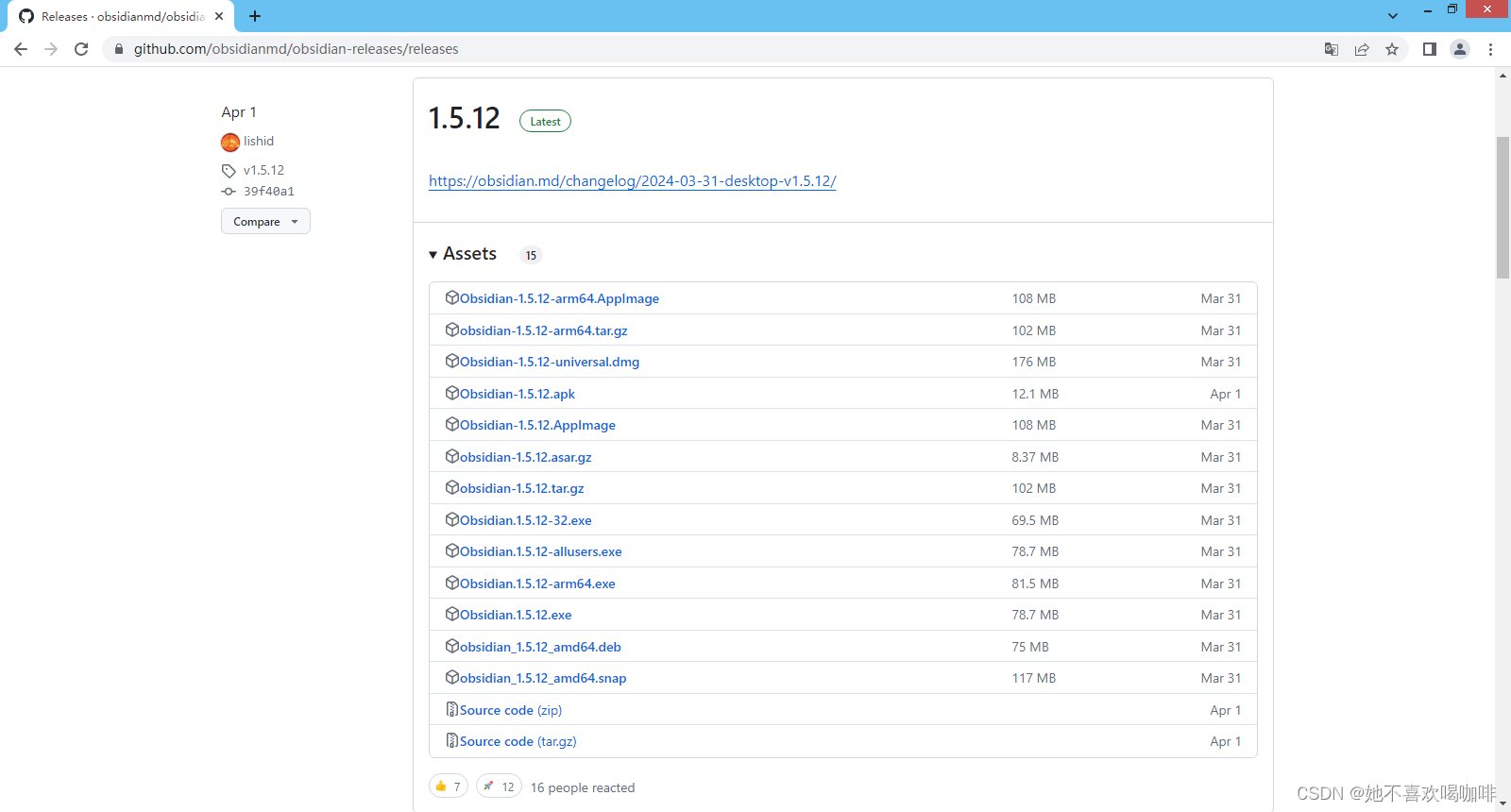Click rocket reaction with 12
Image resolution: width=1511 pixels, height=812 pixels.
pos(499,786)
